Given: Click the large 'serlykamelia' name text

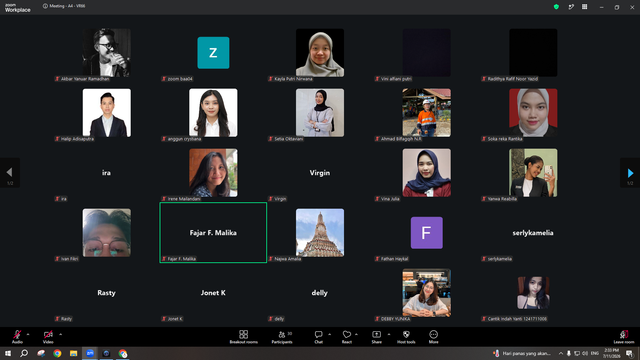Looking at the screenshot, I should (533, 233).
